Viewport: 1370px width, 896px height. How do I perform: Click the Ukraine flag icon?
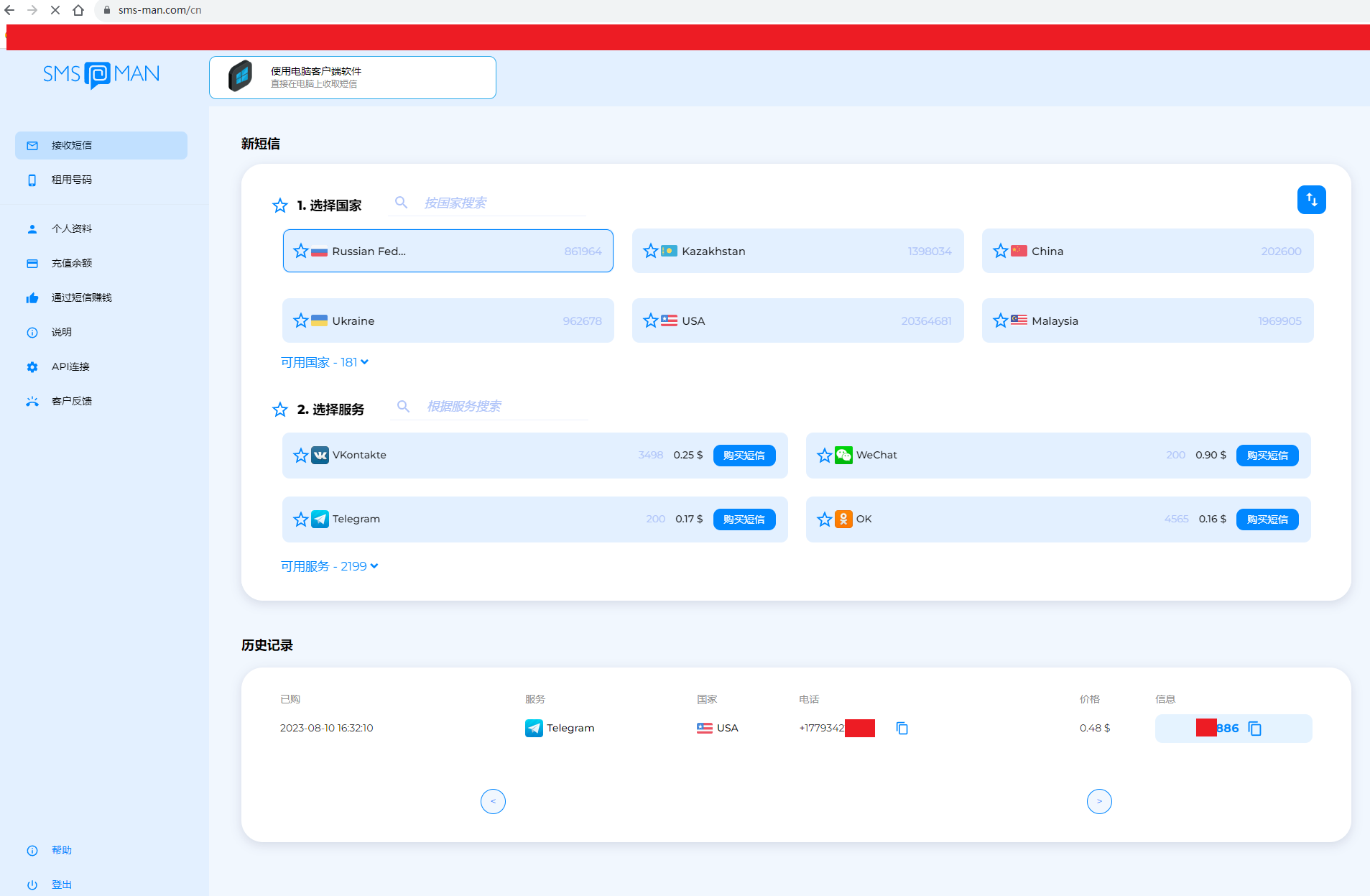click(320, 320)
